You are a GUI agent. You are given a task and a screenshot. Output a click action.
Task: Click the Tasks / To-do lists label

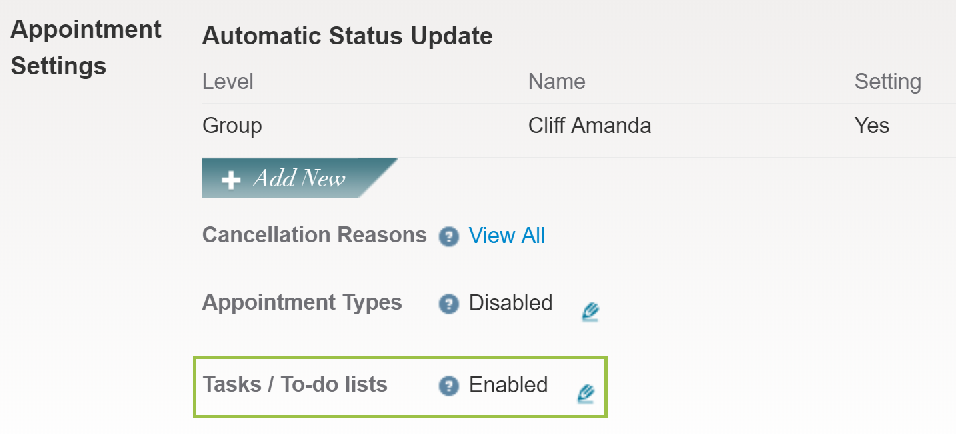coord(295,384)
